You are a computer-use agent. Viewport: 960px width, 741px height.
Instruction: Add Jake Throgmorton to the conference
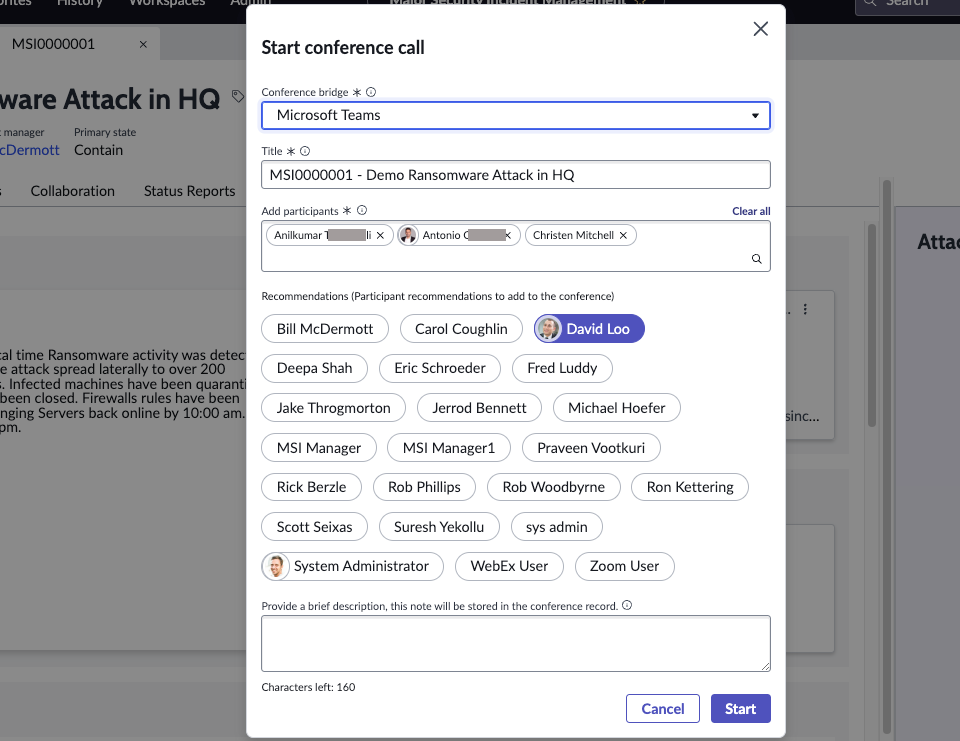pos(333,408)
